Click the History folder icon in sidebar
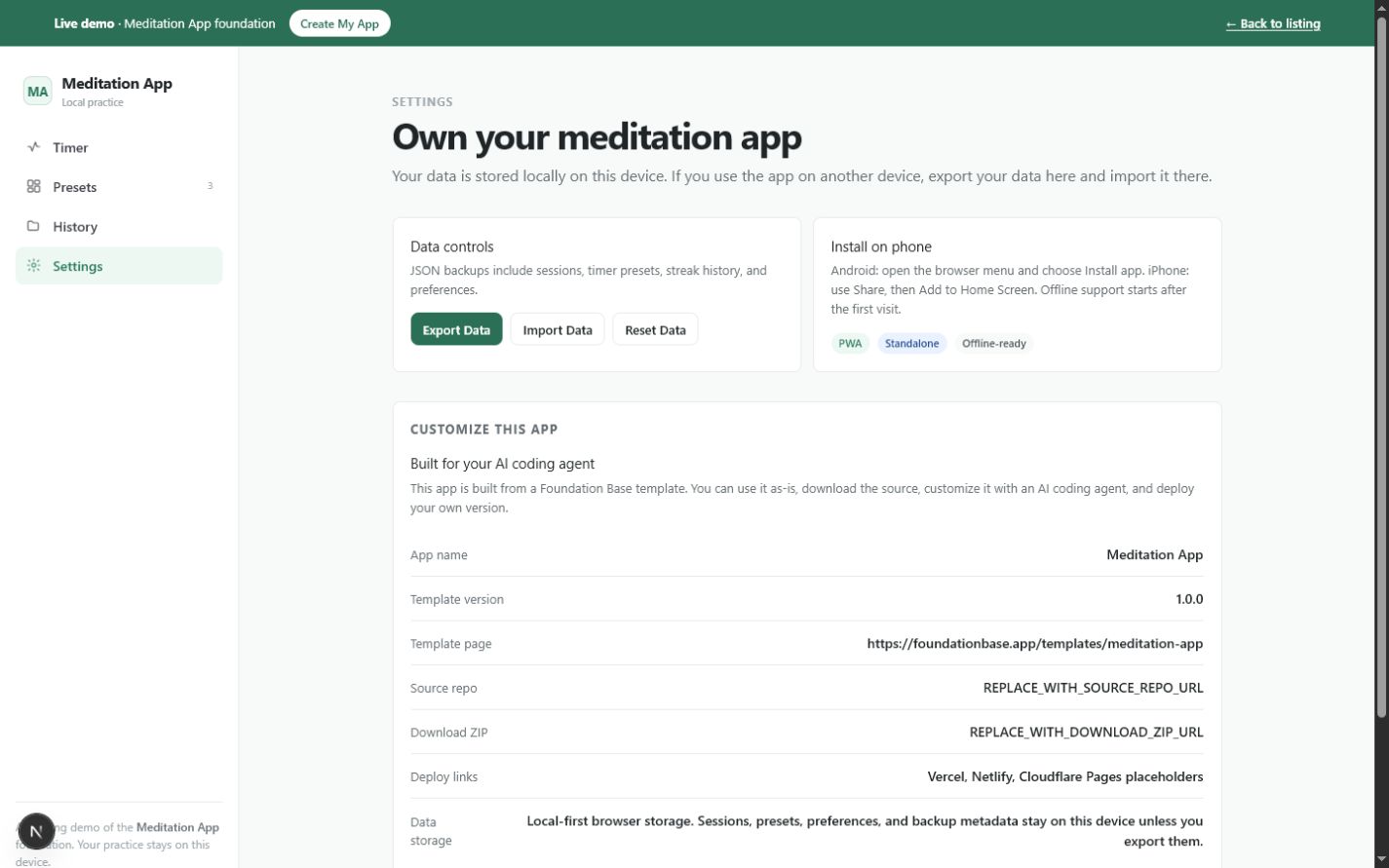1389x868 pixels. (34, 226)
